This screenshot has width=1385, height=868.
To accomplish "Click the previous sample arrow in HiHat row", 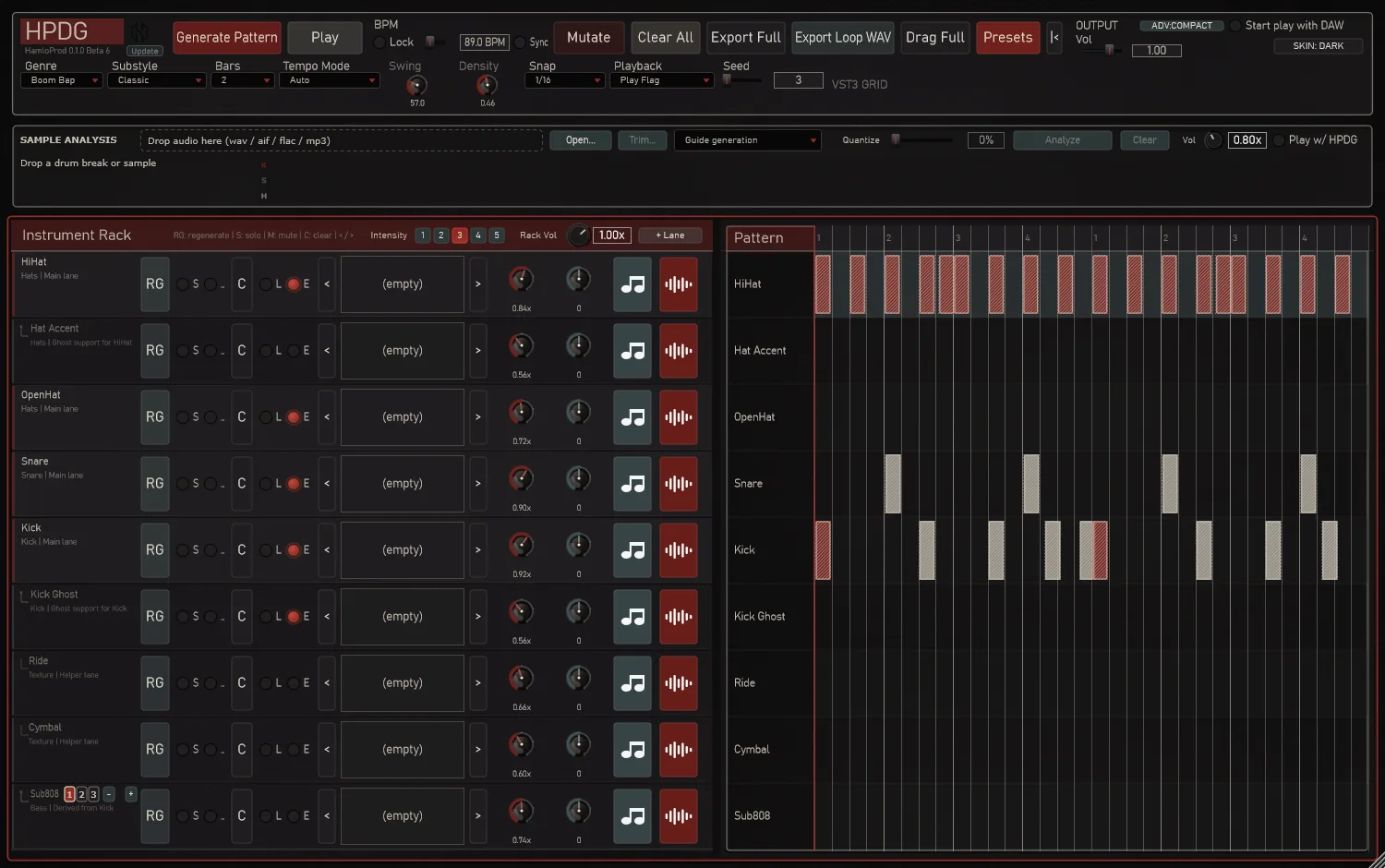I will [327, 284].
